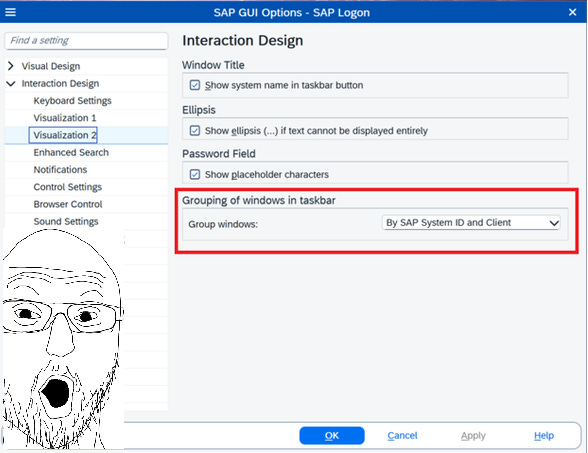
Task: Open Browser Control settings
Action: [x=68, y=204]
